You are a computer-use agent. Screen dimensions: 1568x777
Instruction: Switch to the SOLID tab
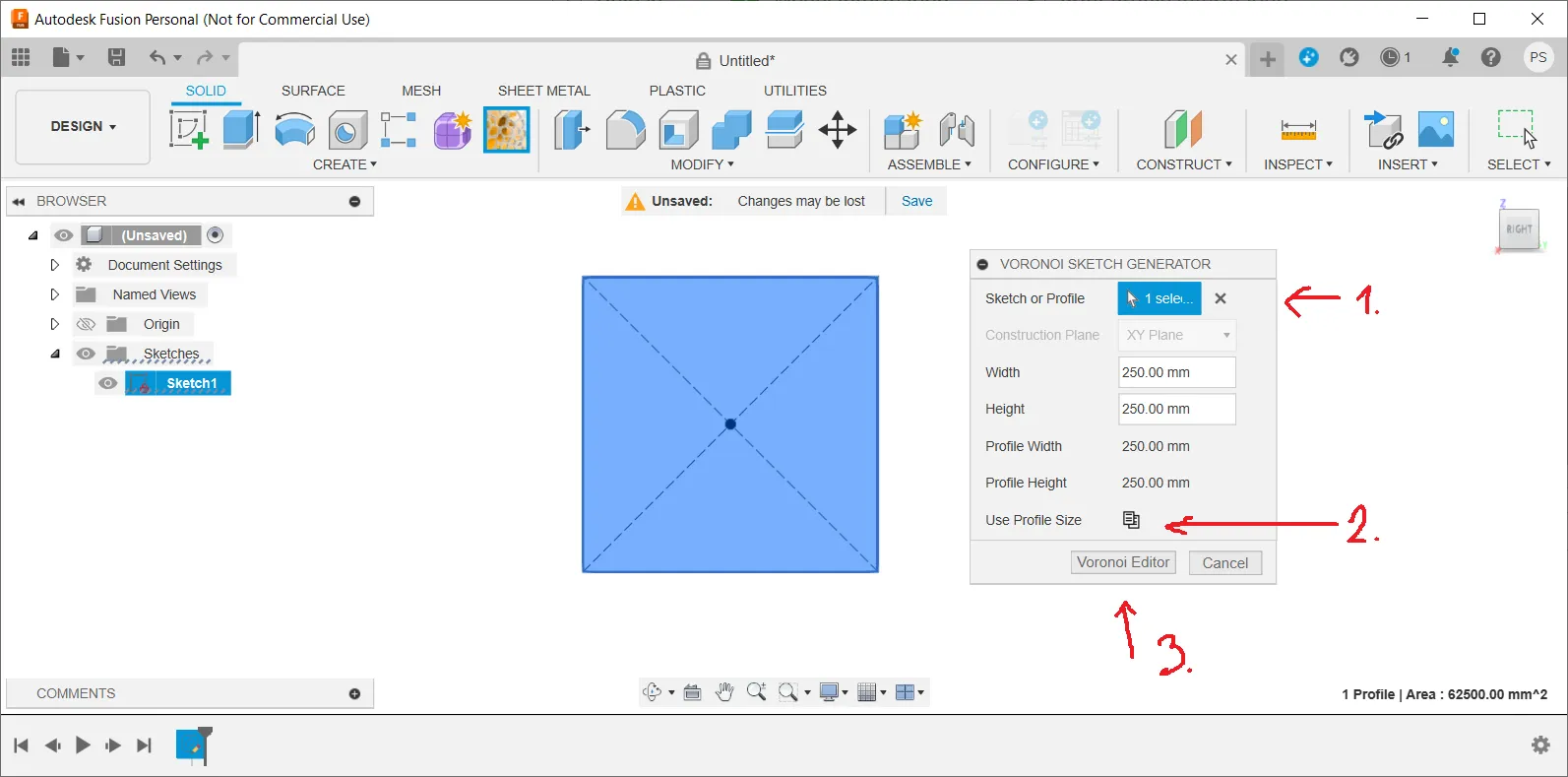[x=206, y=91]
